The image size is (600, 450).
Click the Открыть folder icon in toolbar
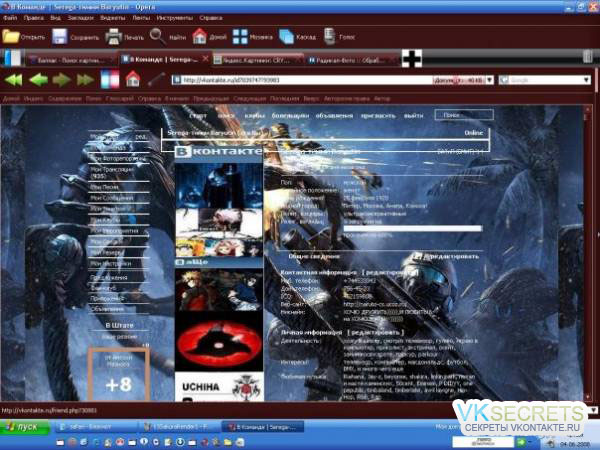(11, 37)
